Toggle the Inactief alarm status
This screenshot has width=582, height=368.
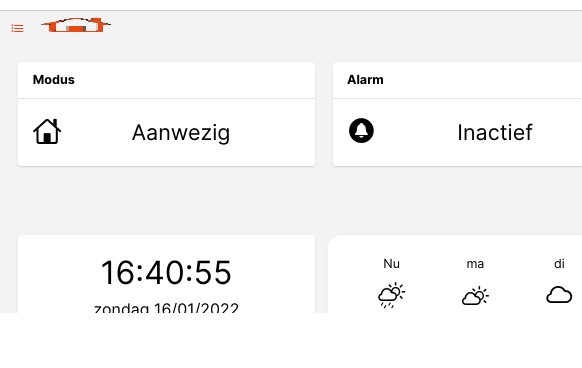click(x=457, y=132)
